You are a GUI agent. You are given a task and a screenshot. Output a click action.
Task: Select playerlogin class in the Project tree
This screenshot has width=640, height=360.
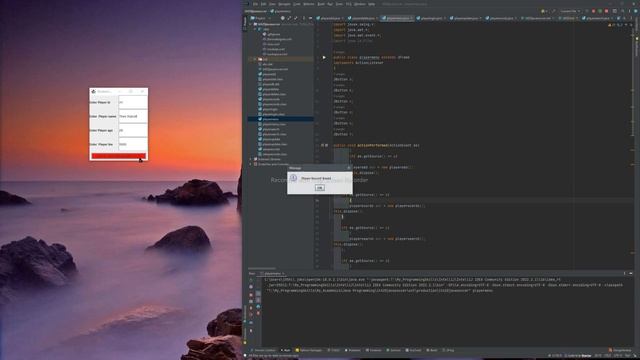tap(270, 109)
